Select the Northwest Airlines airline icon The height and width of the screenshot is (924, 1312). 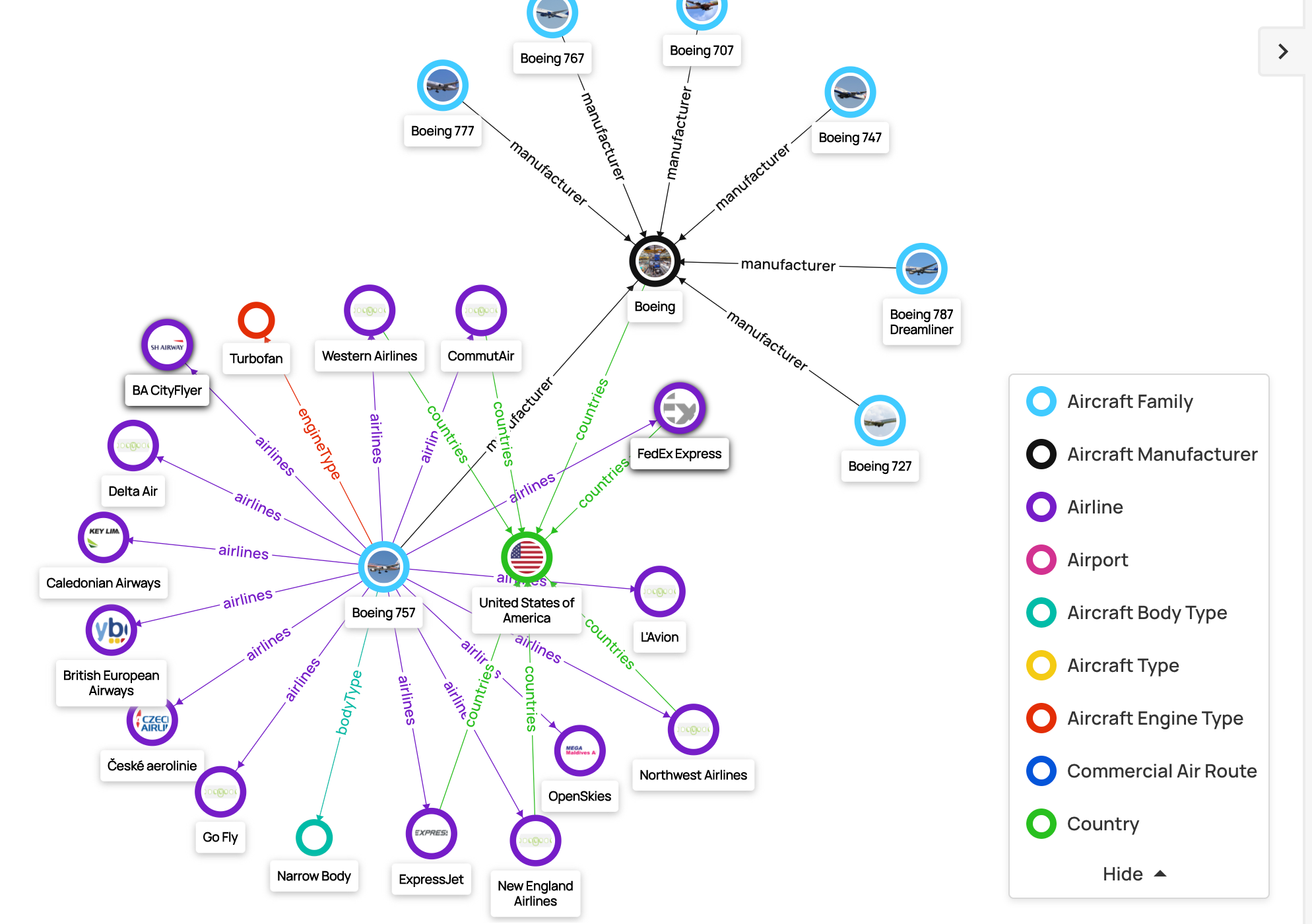692,729
